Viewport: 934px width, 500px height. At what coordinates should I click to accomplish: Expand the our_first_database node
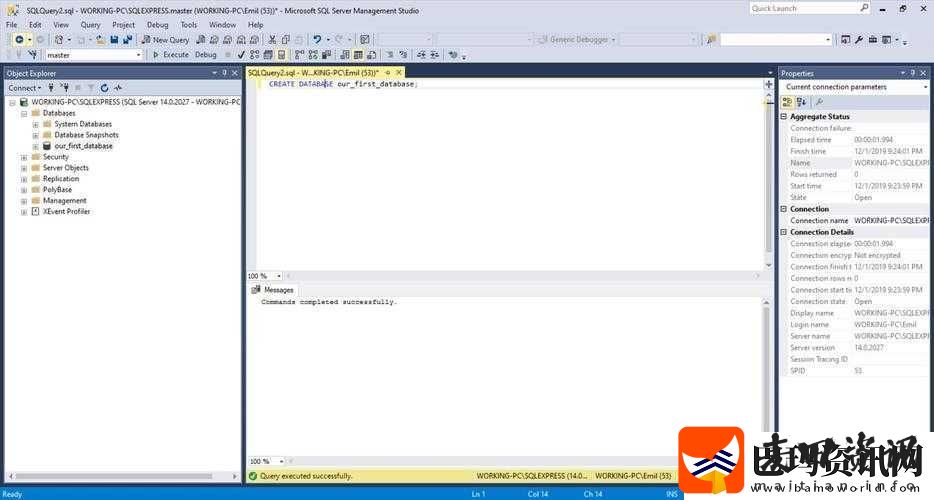pyautogui.click(x=35, y=146)
